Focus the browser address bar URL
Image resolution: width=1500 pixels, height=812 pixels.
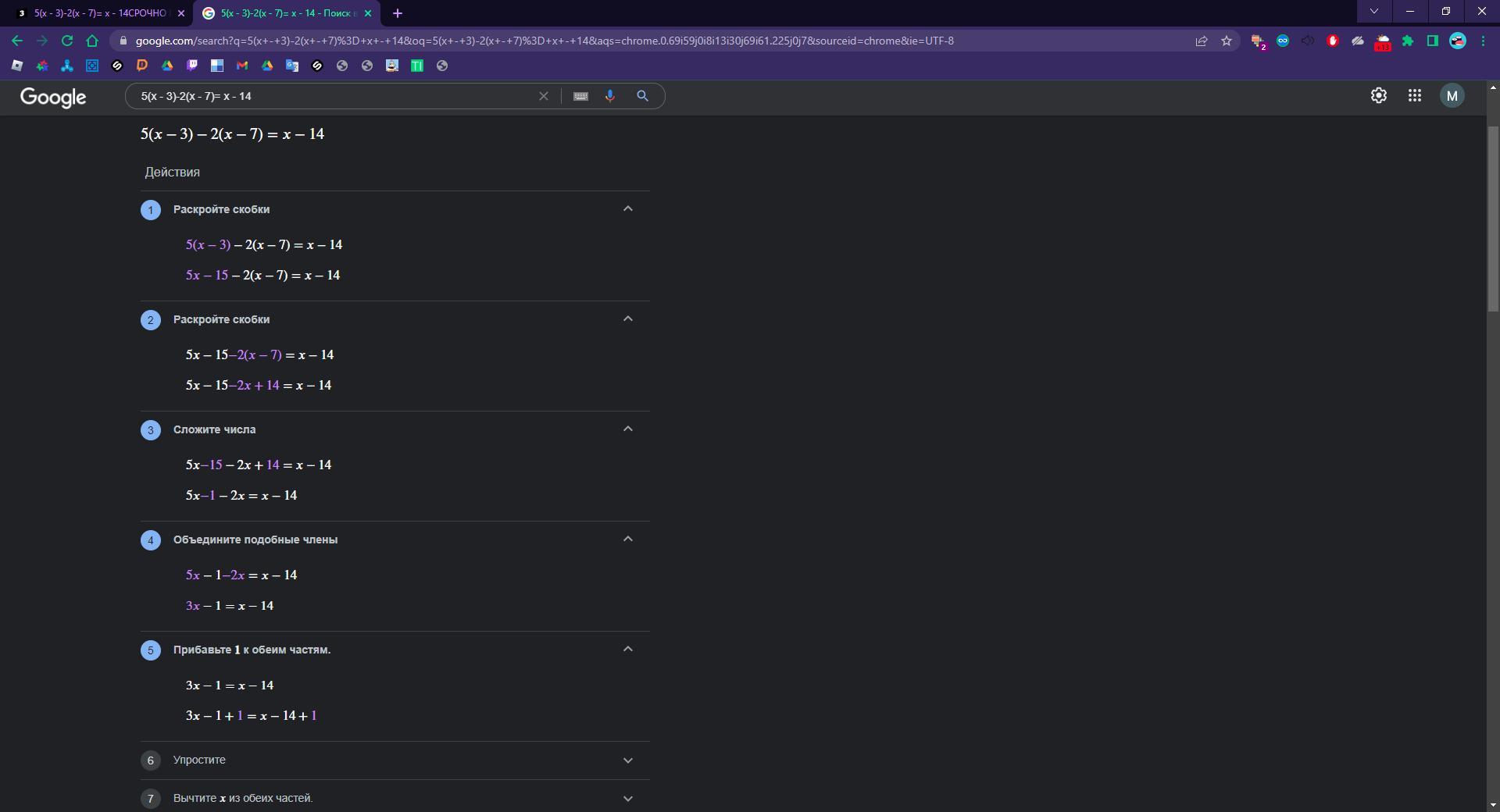point(545,41)
